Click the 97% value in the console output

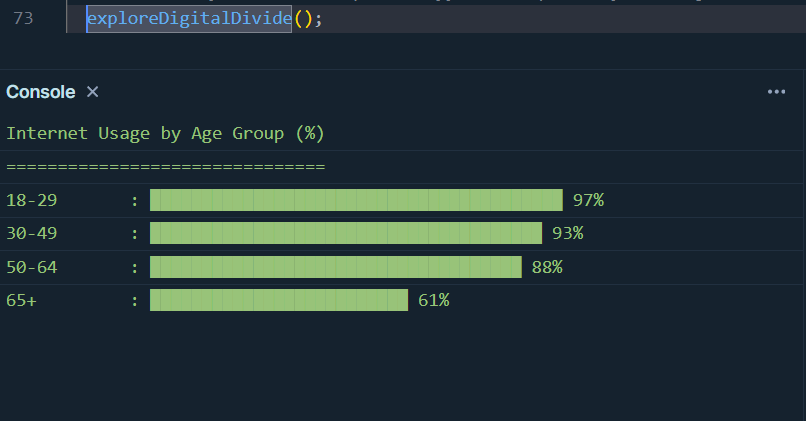[x=588, y=200]
